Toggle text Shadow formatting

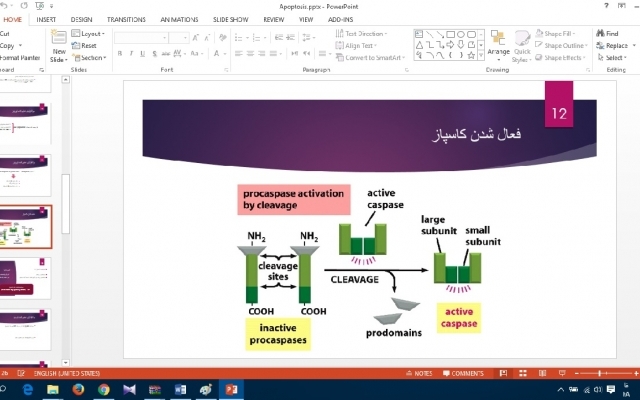154,53
